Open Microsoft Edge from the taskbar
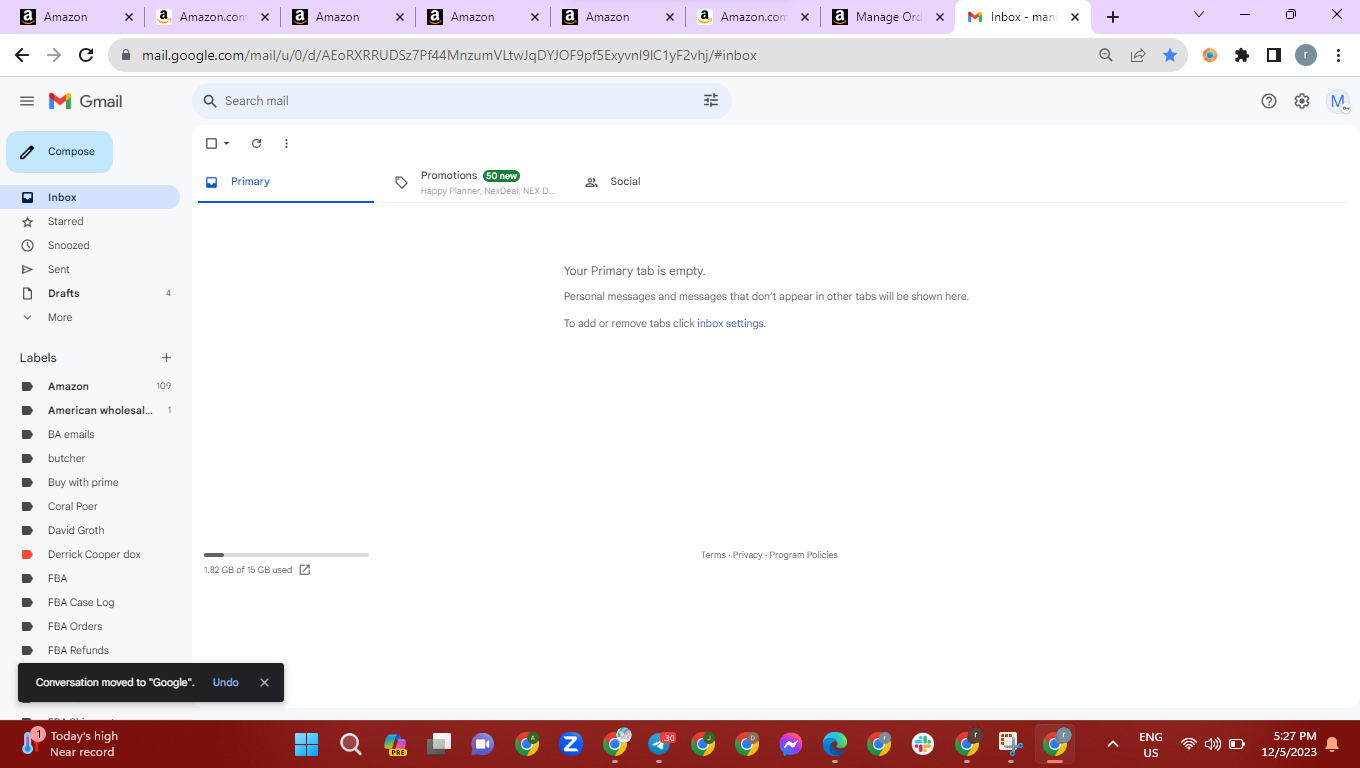The width and height of the screenshot is (1360, 768). [835, 744]
